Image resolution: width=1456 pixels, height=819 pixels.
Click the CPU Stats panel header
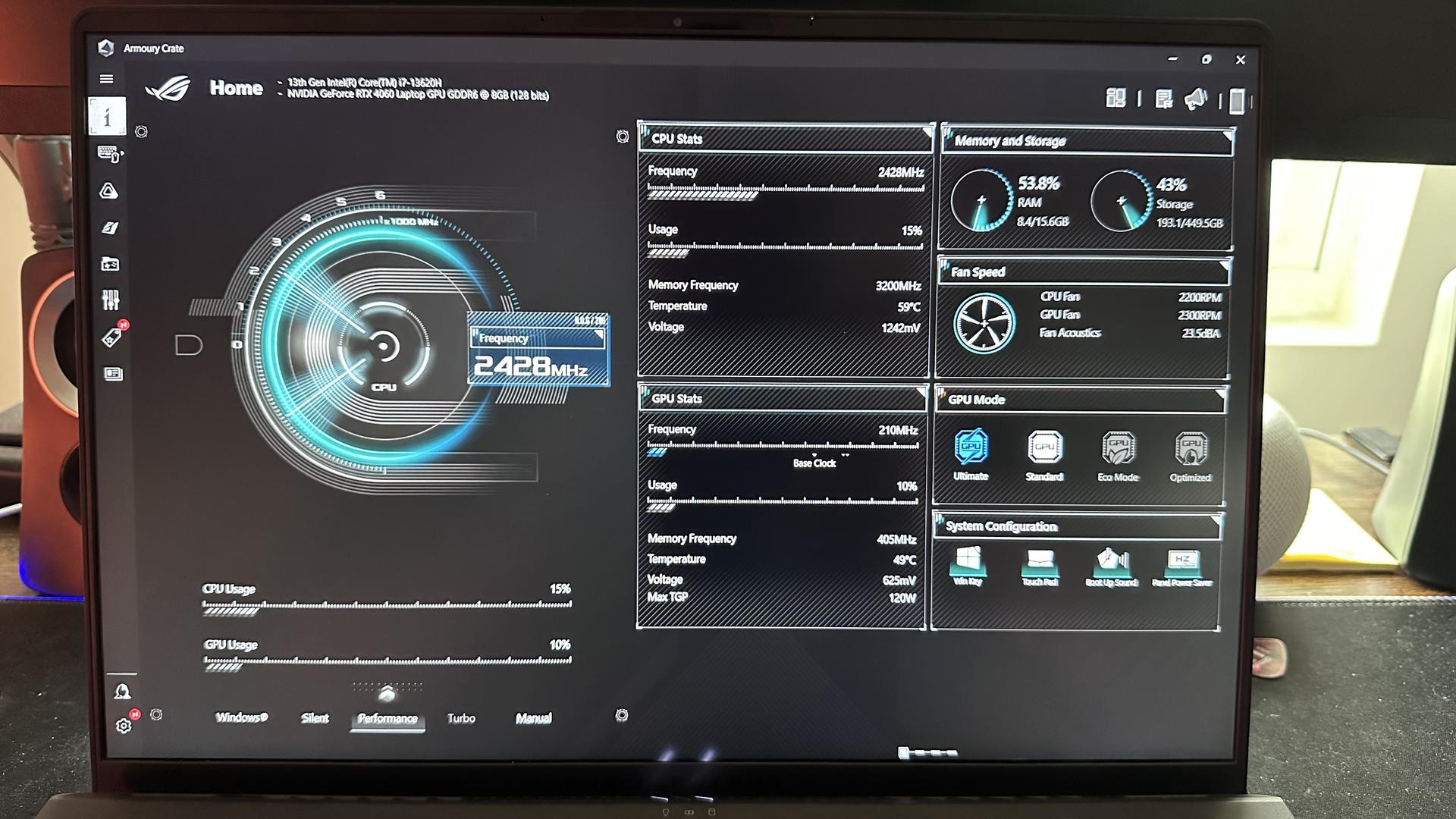786,139
